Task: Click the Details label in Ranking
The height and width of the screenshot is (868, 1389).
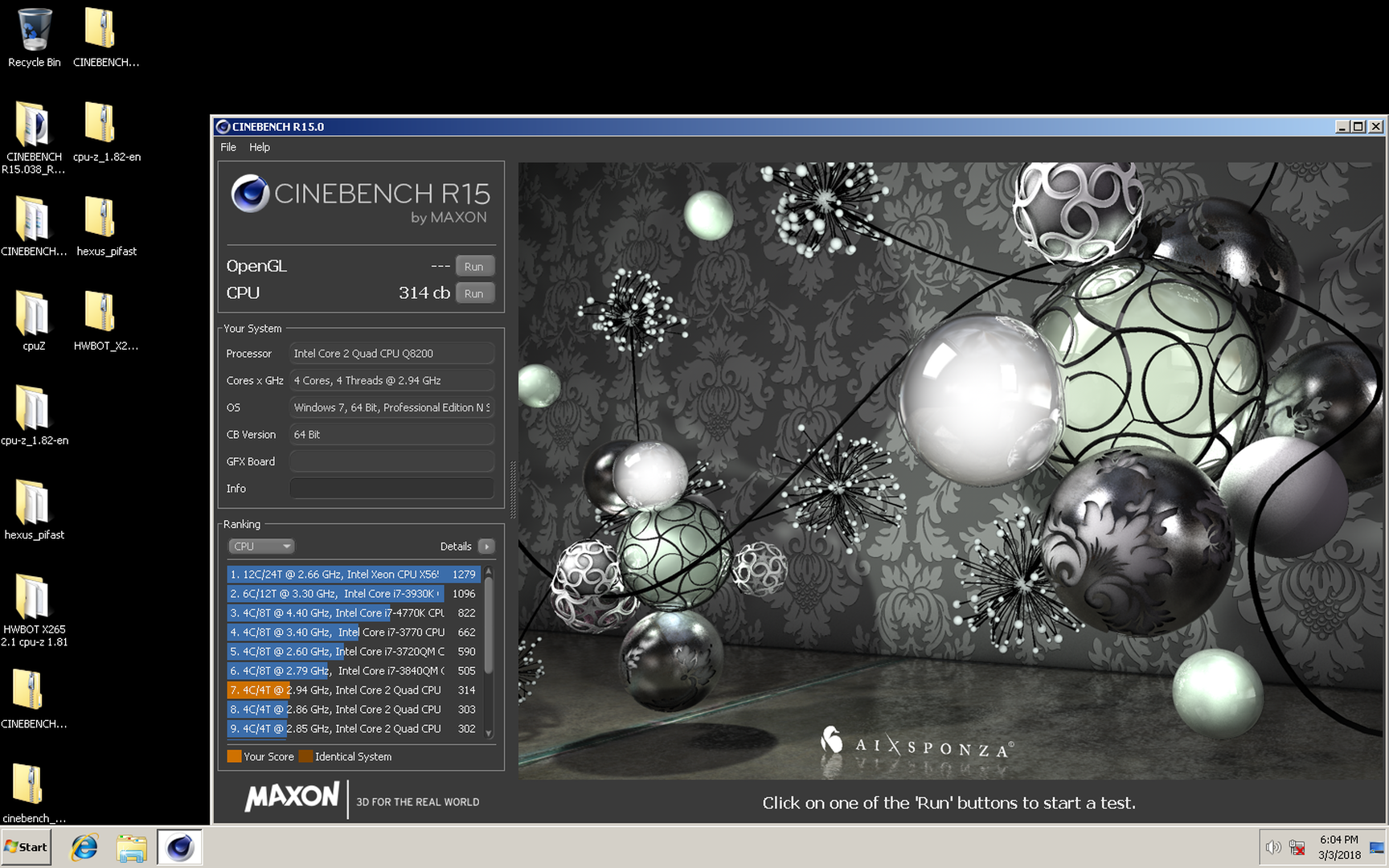Action: (456, 547)
